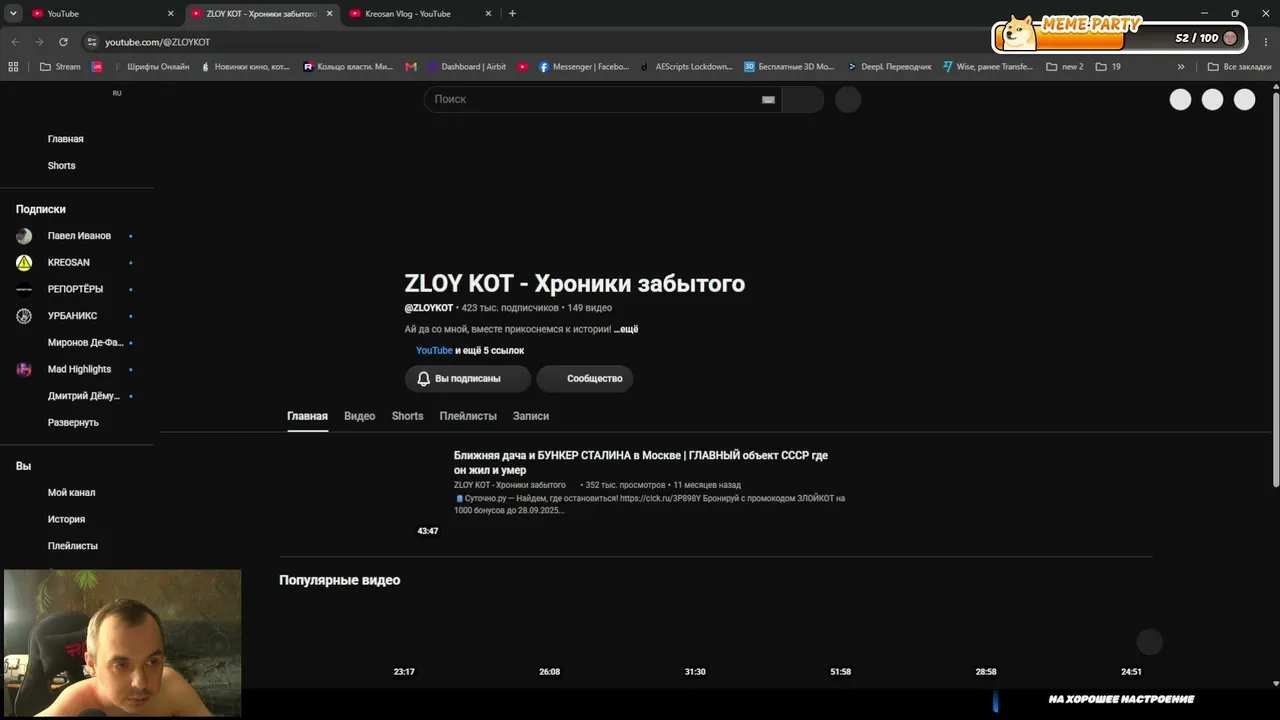1280x720 pixels.
Task: Click the Популярные видео section heading
Action: coord(340,580)
